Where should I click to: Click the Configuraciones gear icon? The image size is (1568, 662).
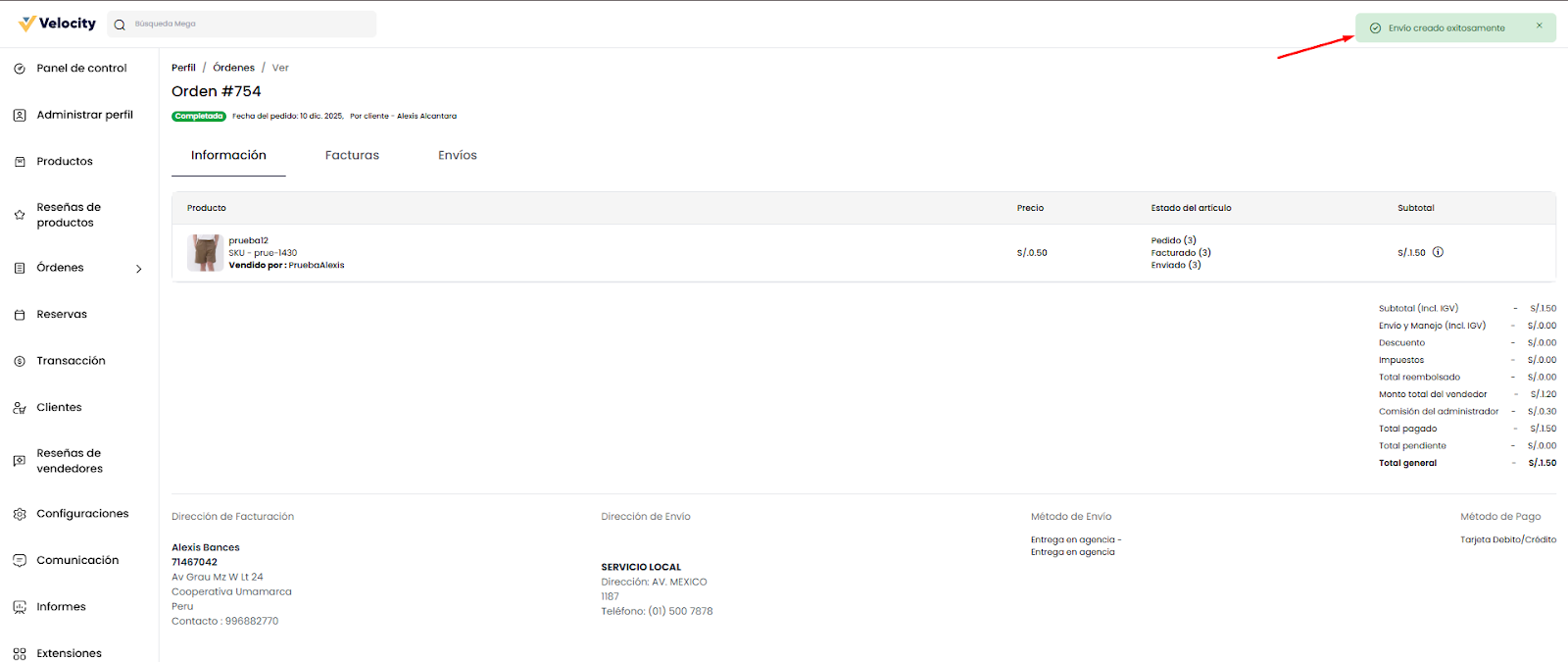coord(20,514)
